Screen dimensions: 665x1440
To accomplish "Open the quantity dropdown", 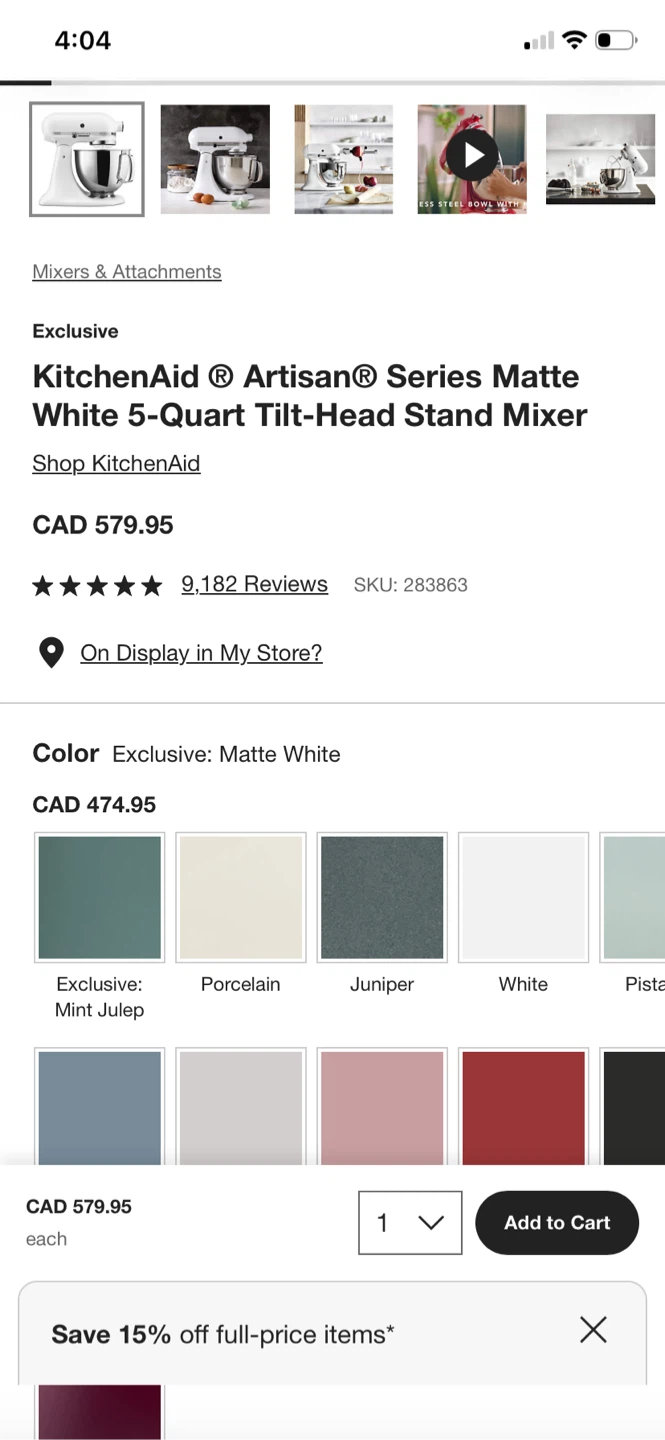I will 410,1222.
